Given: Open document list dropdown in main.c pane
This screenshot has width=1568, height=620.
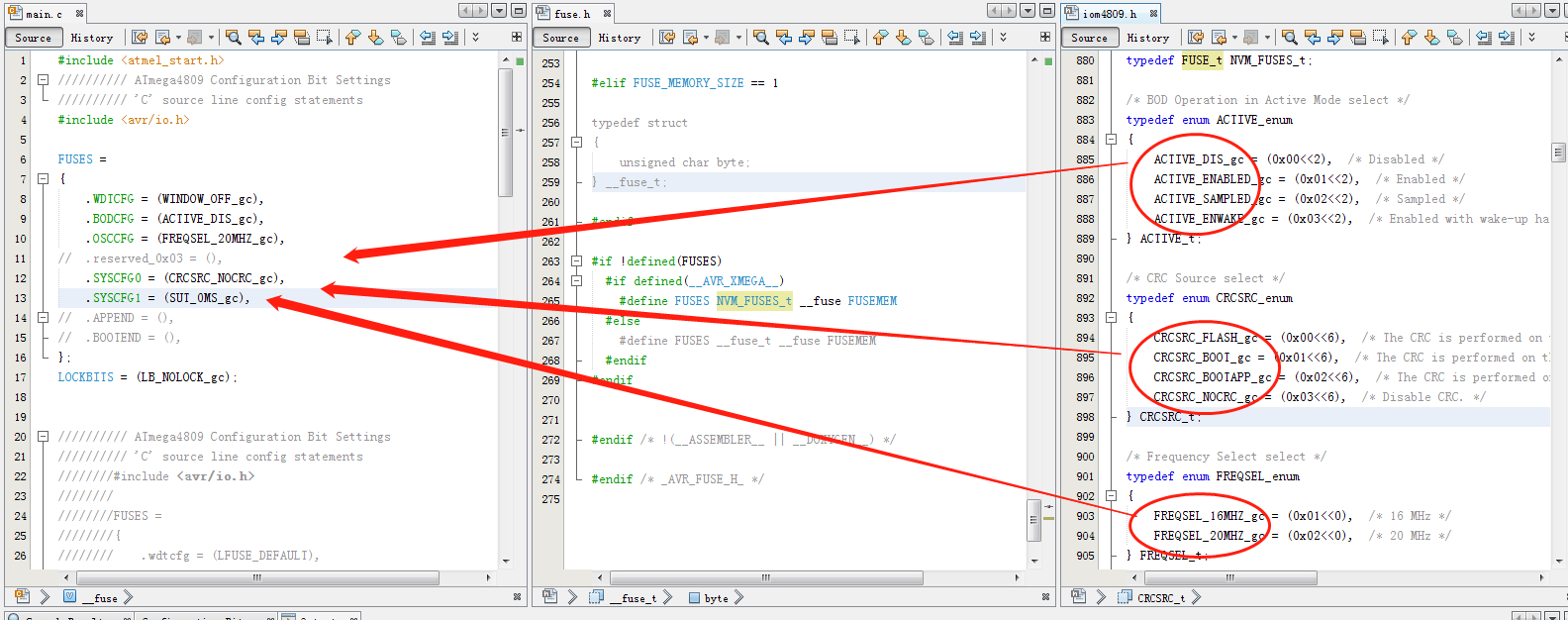Looking at the screenshot, I should 499,11.
